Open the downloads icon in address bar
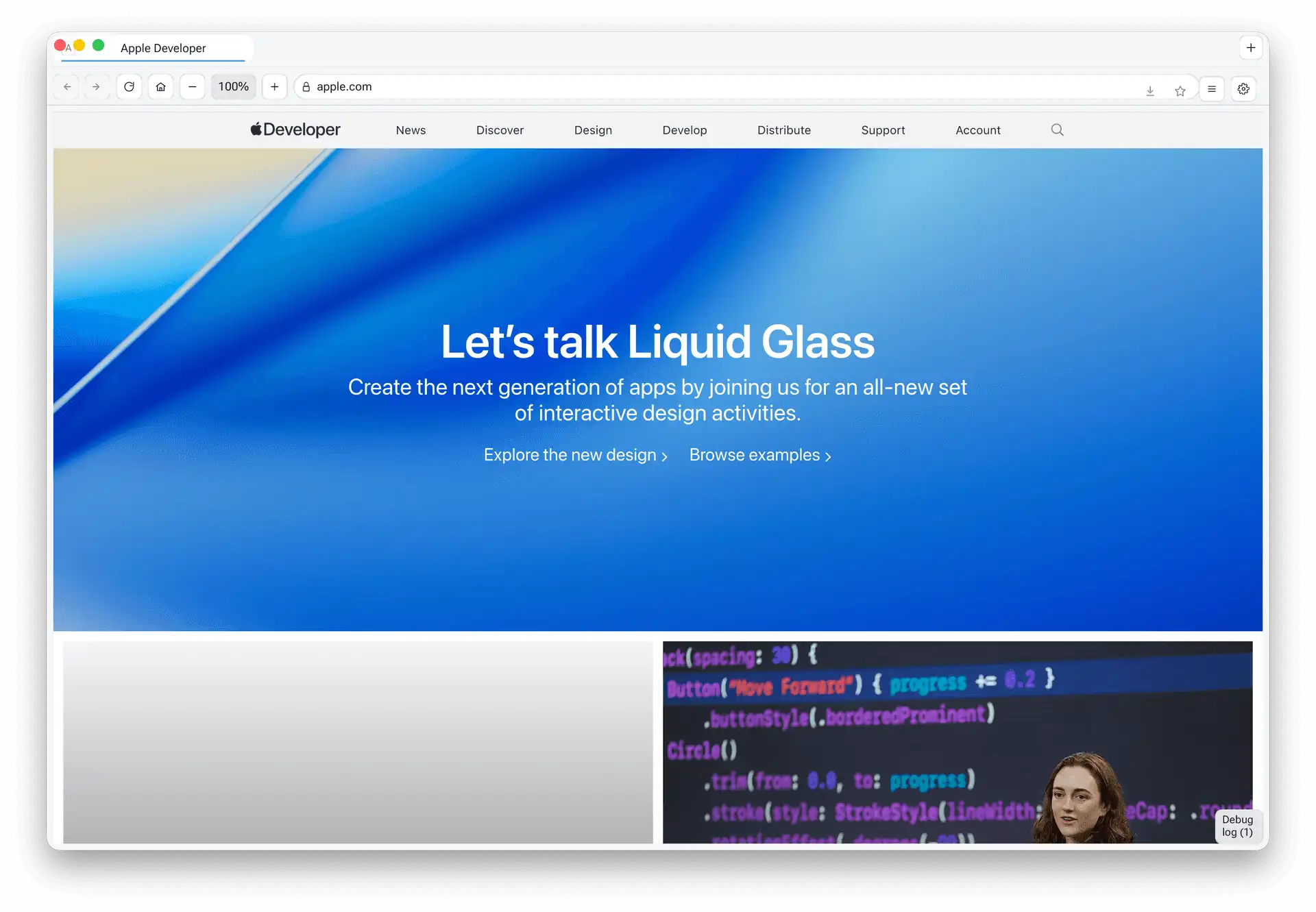The width and height of the screenshot is (1316, 912). pos(1150,90)
